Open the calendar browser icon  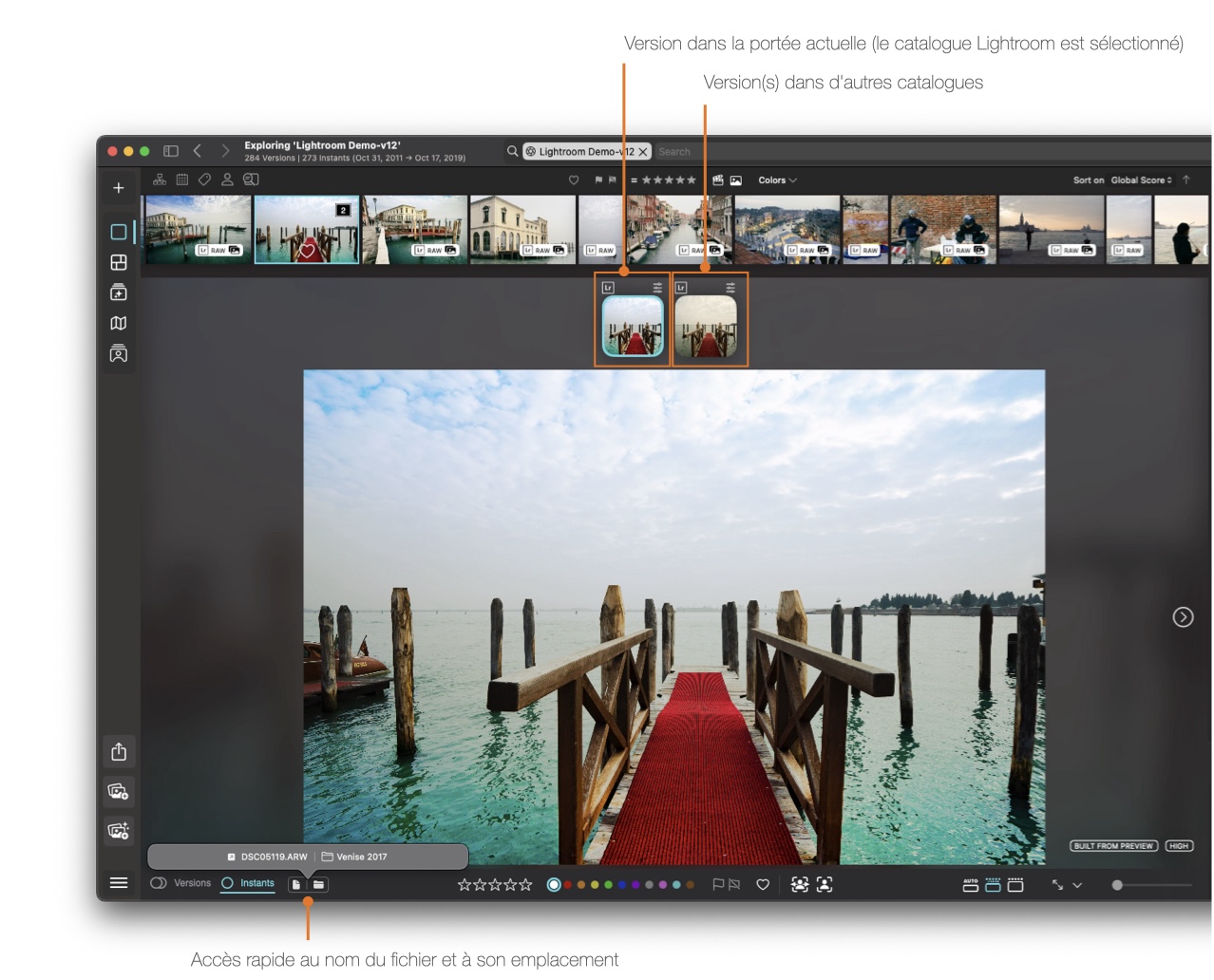click(182, 179)
